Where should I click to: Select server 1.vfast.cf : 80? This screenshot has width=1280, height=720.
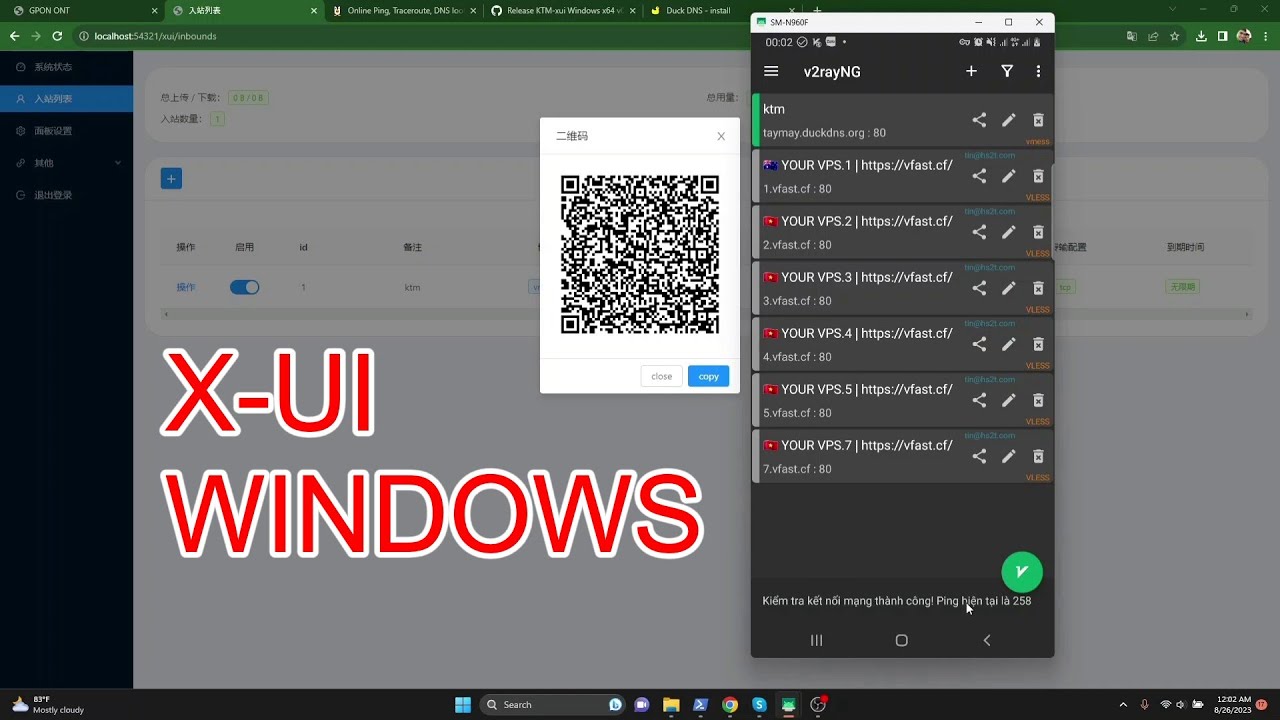pos(902,176)
